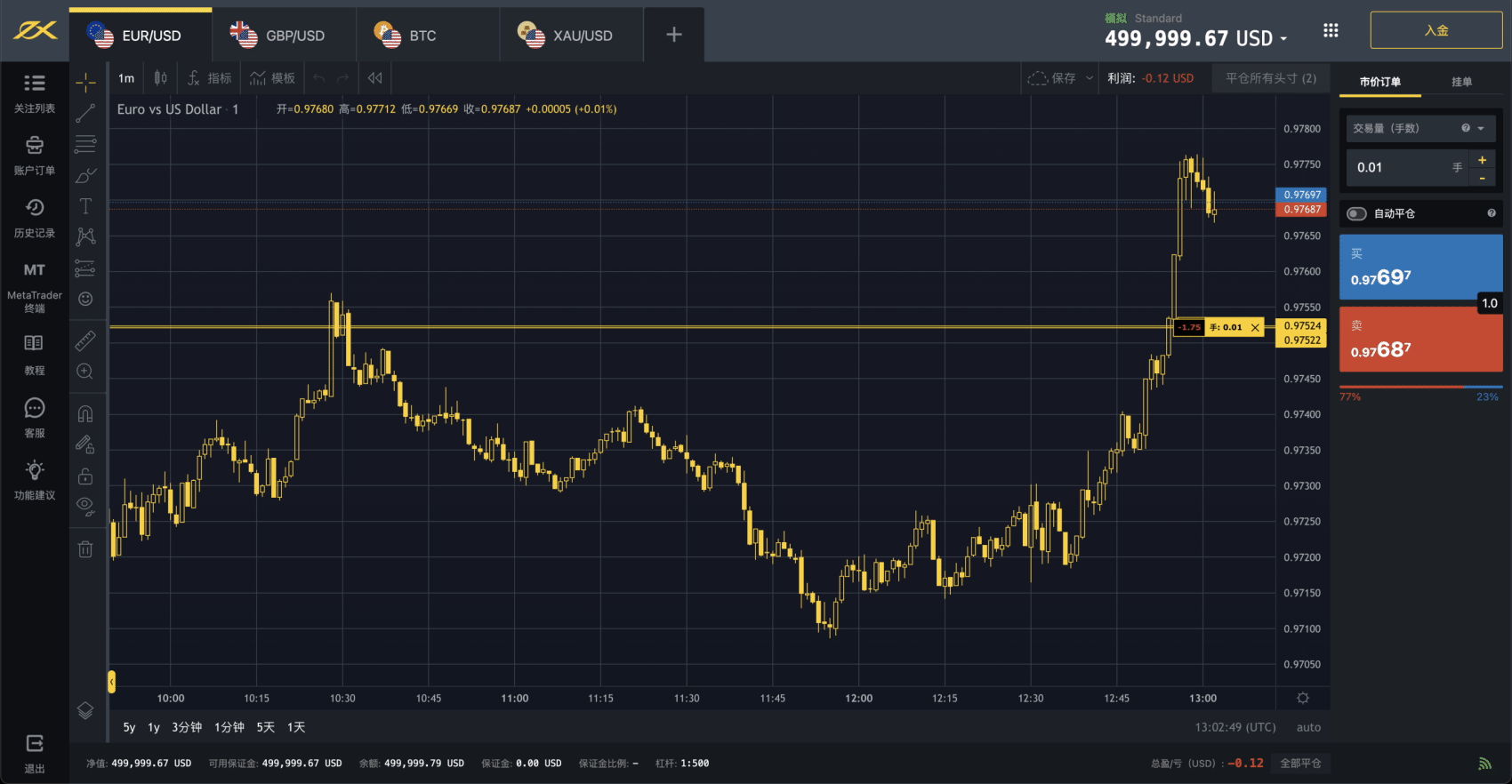The width and height of the screenshot is (1512, 784).
Task: Toggle hide all drawings eye icon
Action: tap(85, 507)
